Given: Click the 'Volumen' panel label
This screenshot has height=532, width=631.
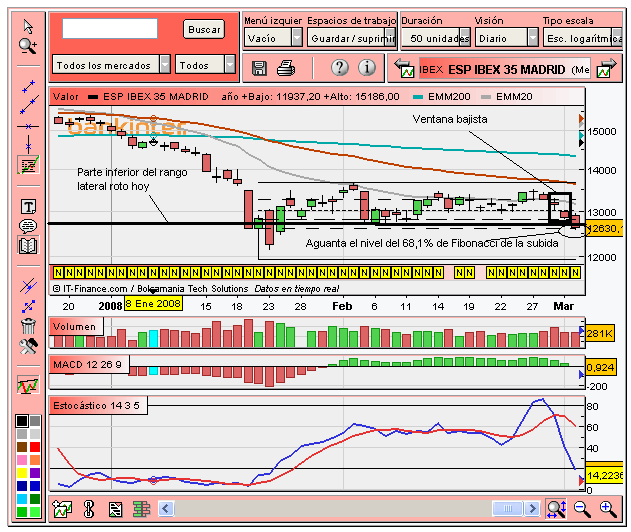Looking at the screenshot, I should [x=74, y=326].
